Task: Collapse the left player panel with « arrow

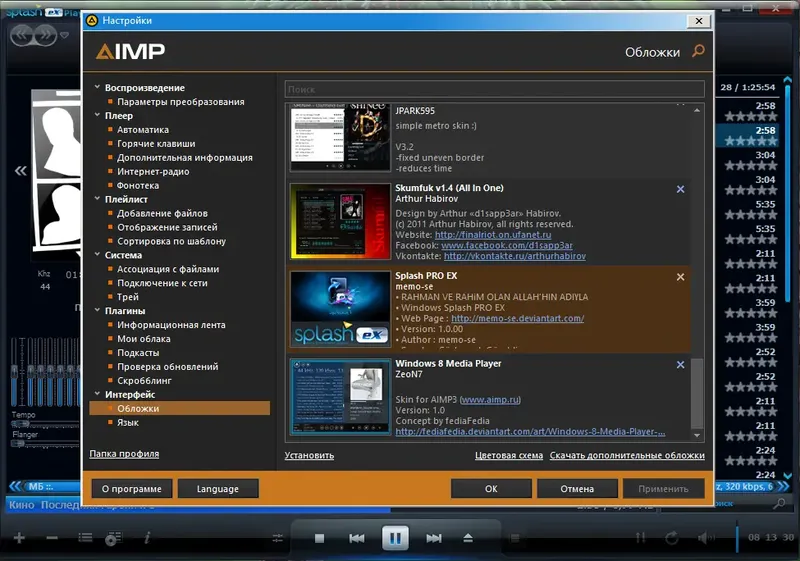Action: 20,170
